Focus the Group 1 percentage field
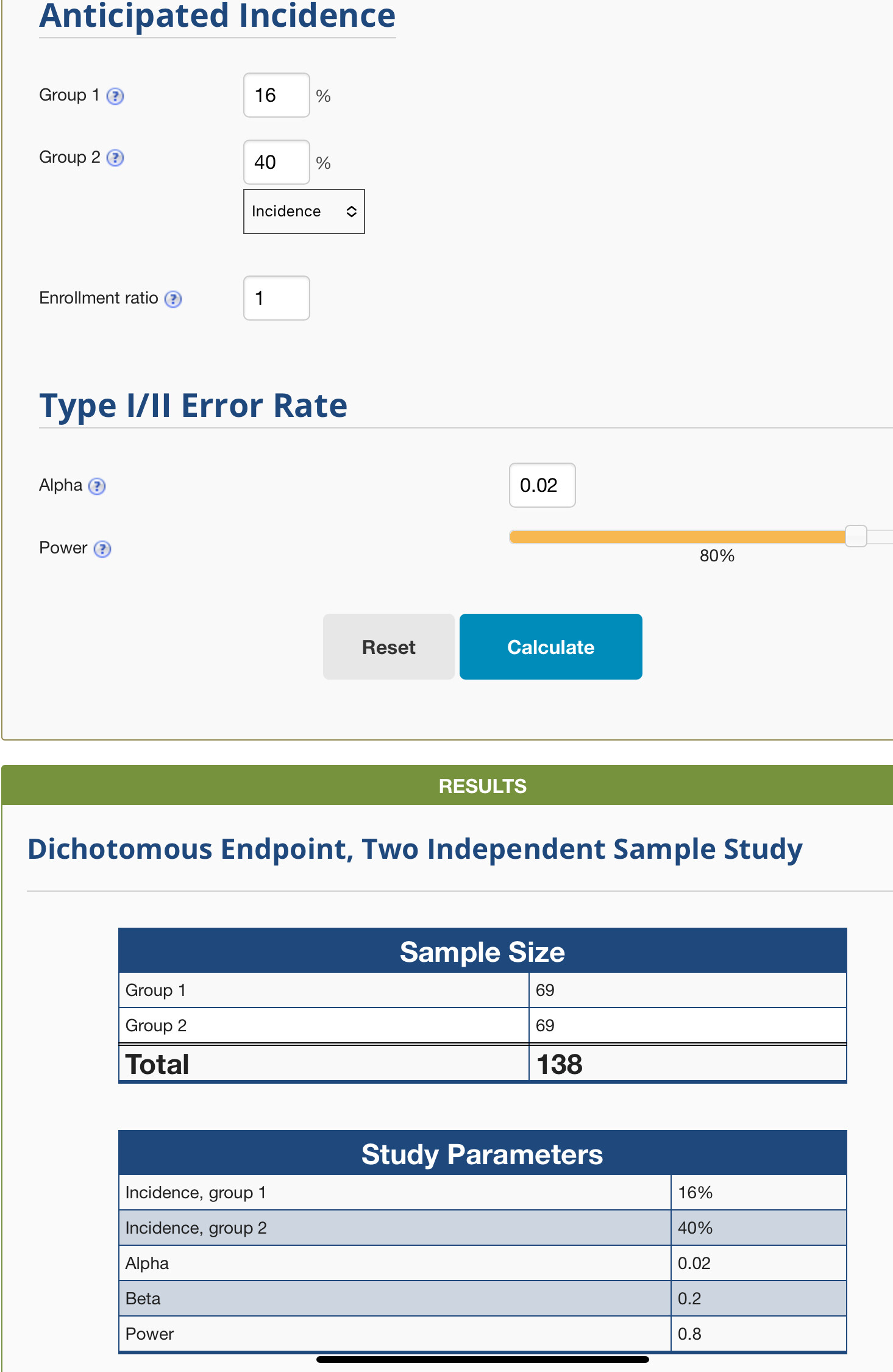This screenshot has width=893, height=1372. point(277,95)
